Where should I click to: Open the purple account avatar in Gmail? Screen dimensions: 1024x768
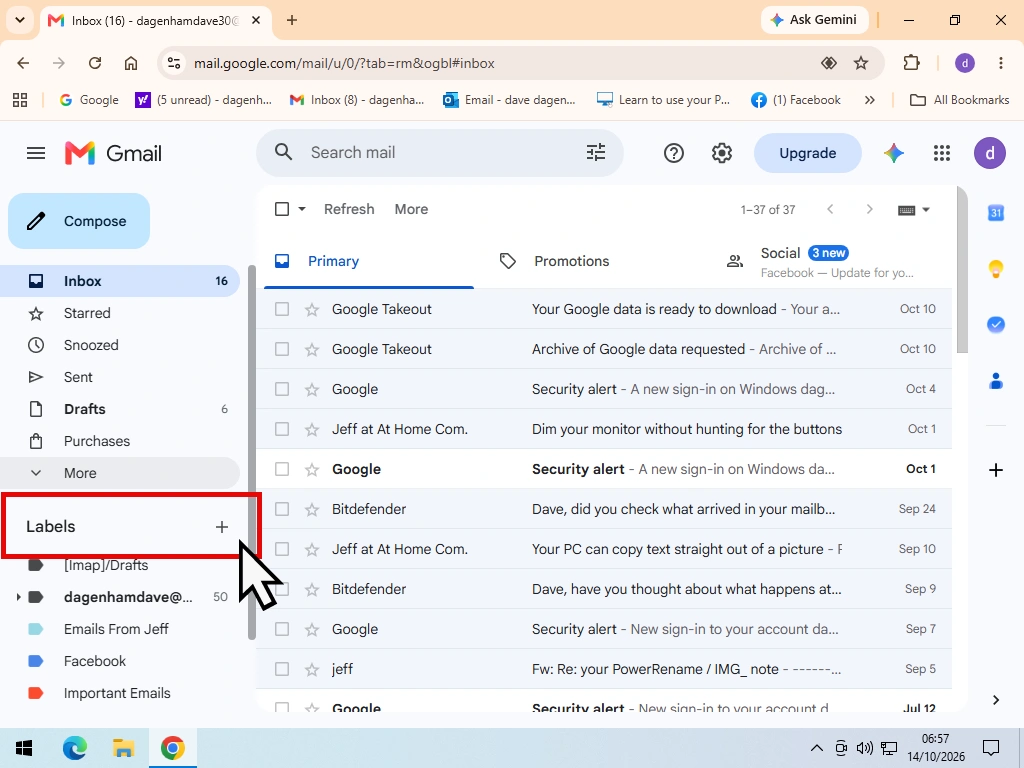(990, 153)
